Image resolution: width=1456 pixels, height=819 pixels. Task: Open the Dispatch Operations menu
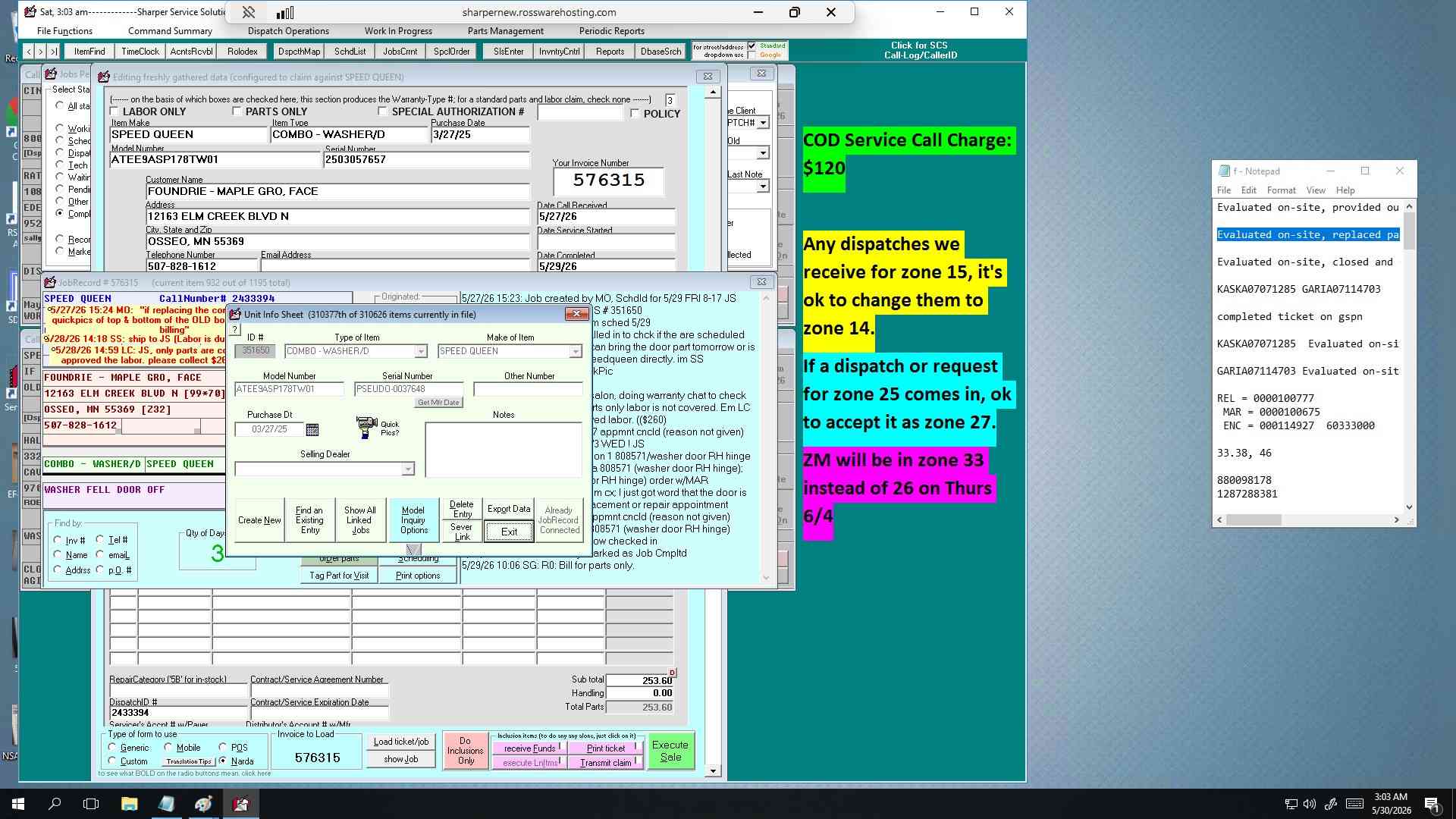(288, 31)
